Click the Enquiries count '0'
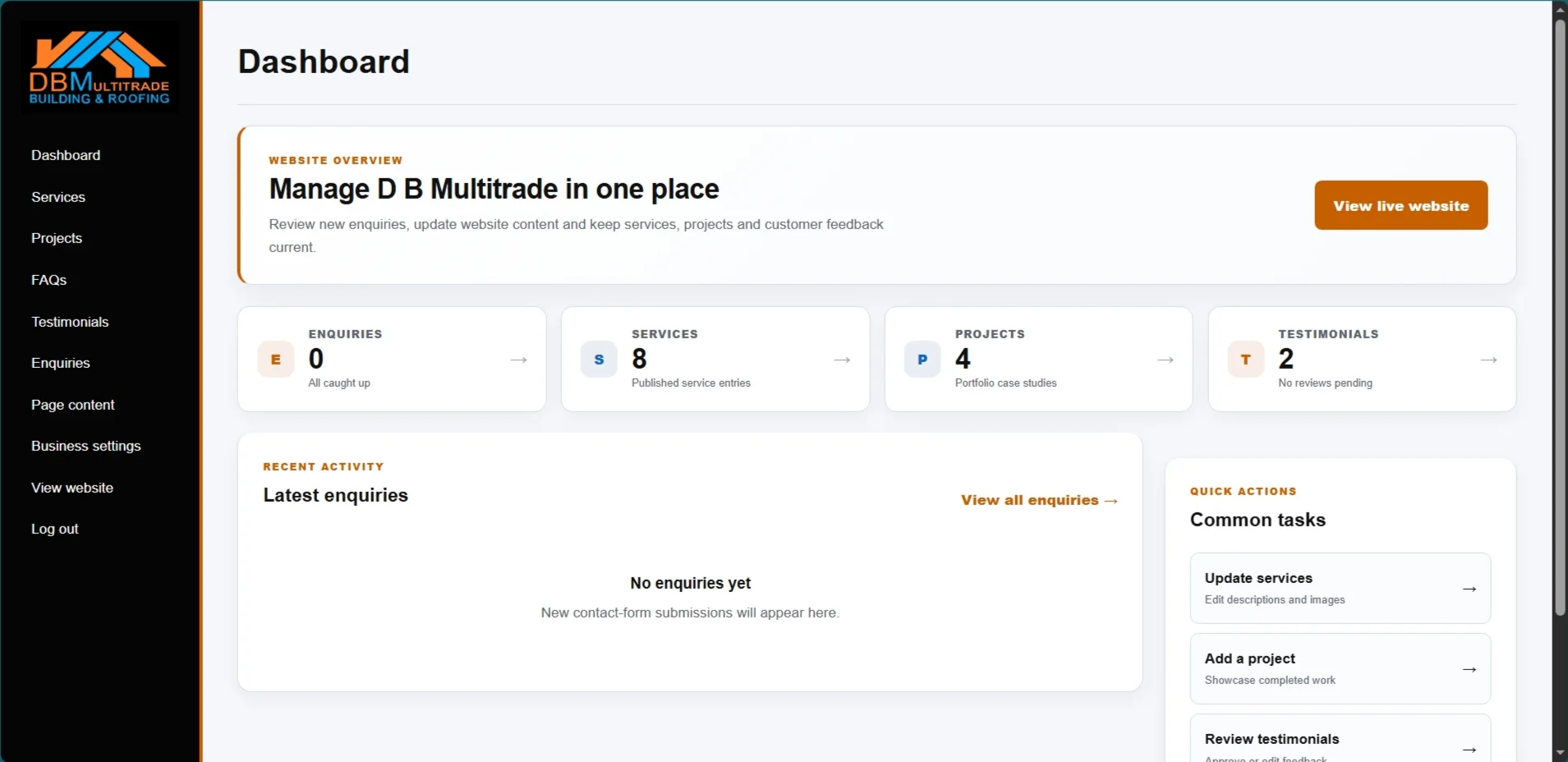This screenshot has width=1568, height=762. point(316,359)
